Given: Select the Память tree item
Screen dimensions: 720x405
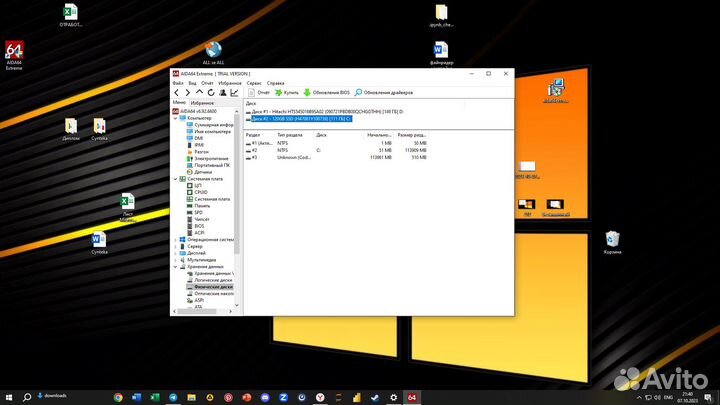Looking at the screenshot, I should click(x=198, y=206).
